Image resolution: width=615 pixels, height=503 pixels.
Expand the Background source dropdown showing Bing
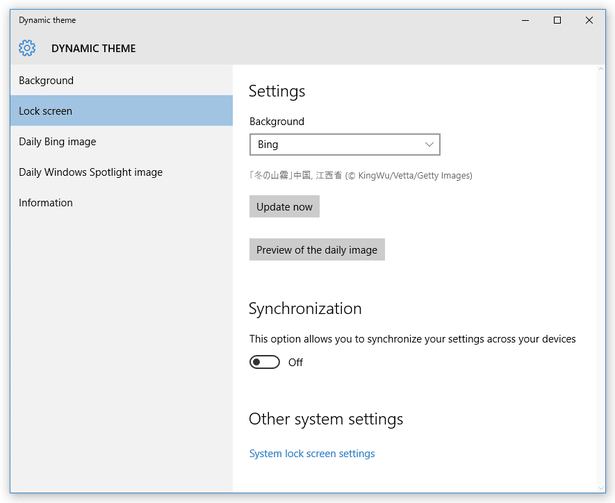[x=345, y=144]
